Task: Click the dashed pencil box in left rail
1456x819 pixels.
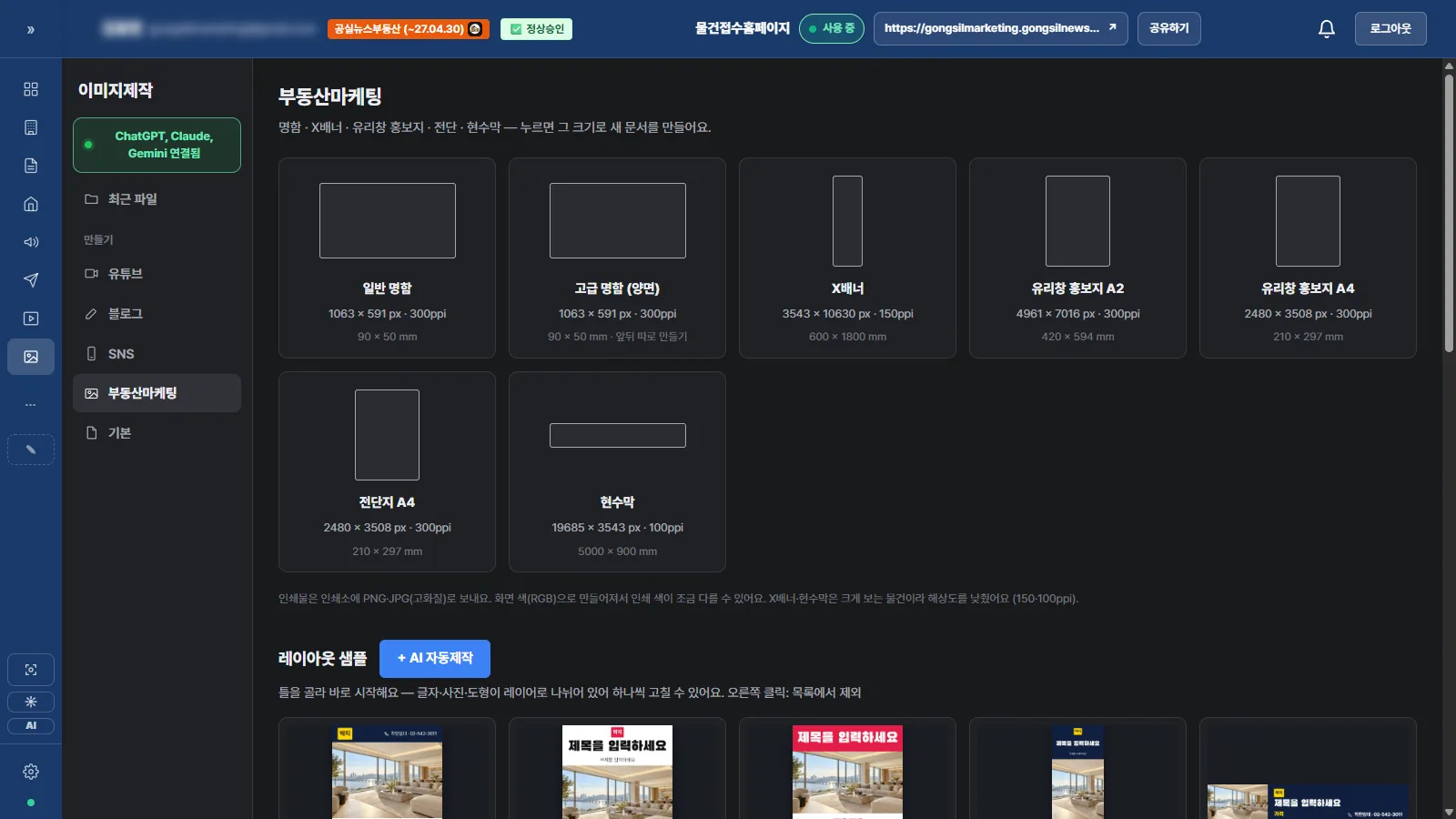Action: click(31, 450)
